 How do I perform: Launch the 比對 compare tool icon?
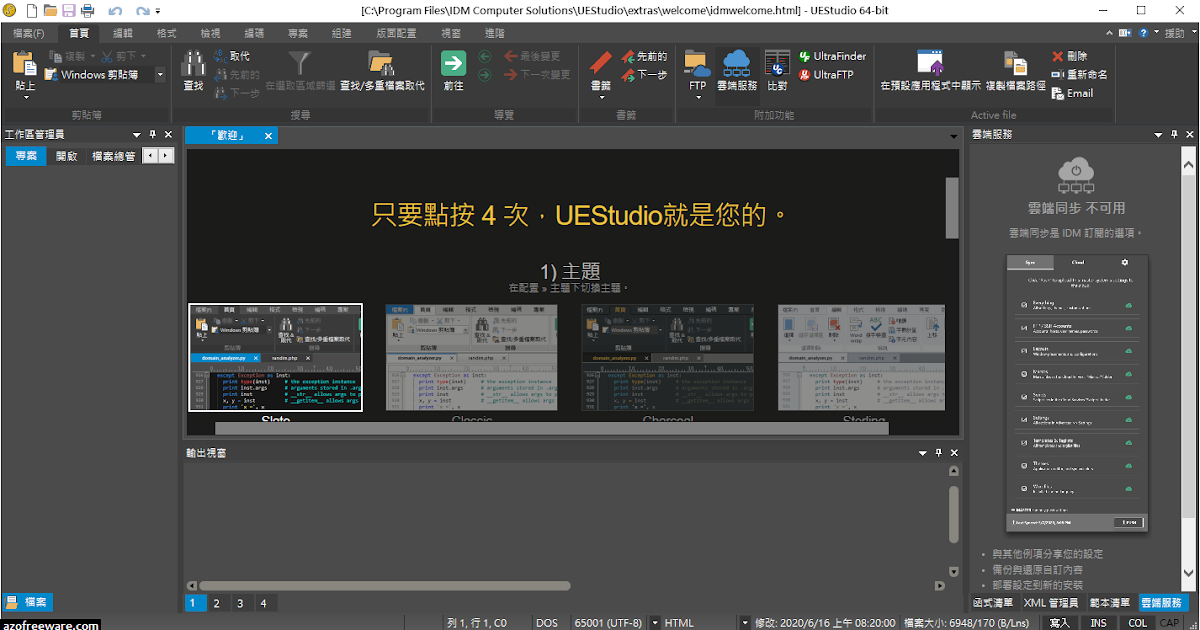775,62
